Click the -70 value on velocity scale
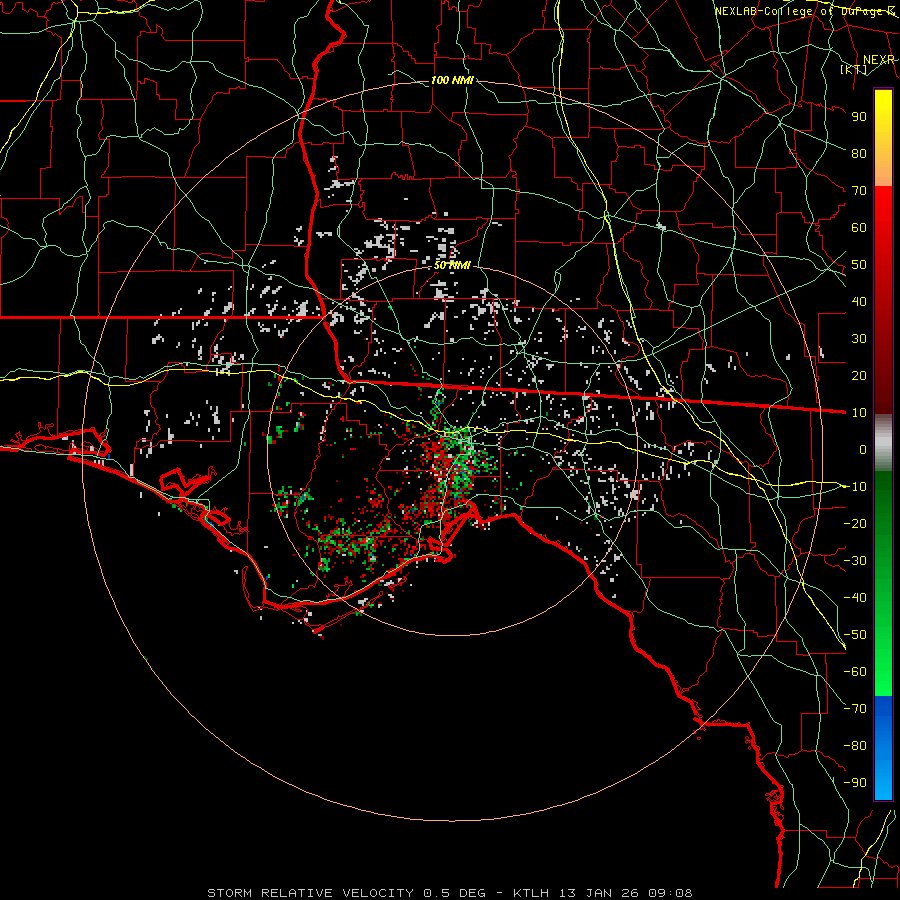Screen dimensions: 900x900 [x=855, y=709]
